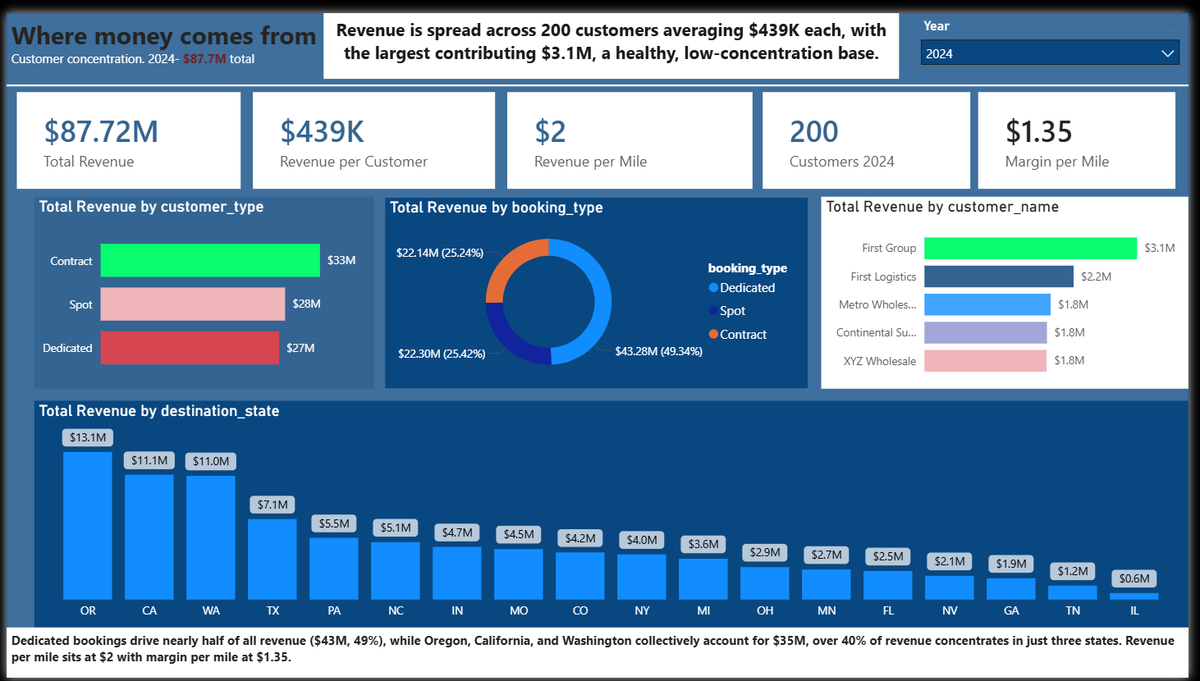The height and width of the screenshot is (681, 1200).
Task: Click the TX state revenue column
Action: tap(272, 559)
